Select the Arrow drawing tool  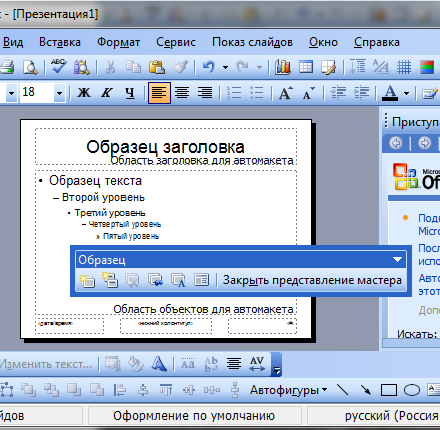(366, 390)
